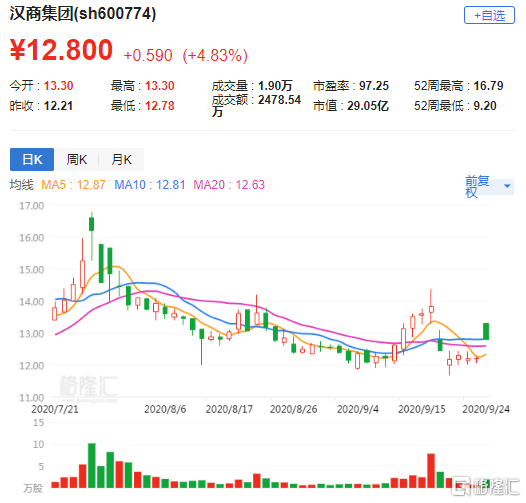Click the 2020/9/4 date axis label
The image size is (526, 503).
pos(358,409)
